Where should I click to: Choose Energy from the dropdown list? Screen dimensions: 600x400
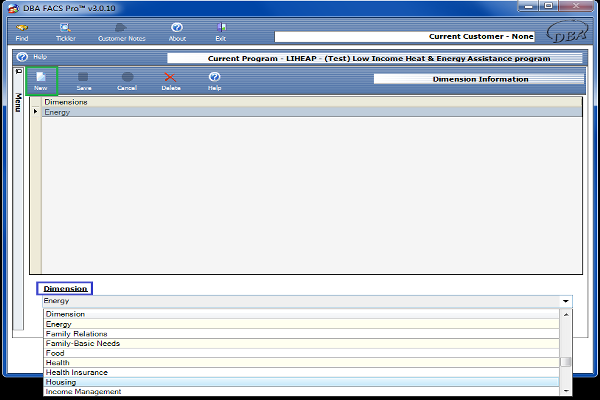click(302, 324)
